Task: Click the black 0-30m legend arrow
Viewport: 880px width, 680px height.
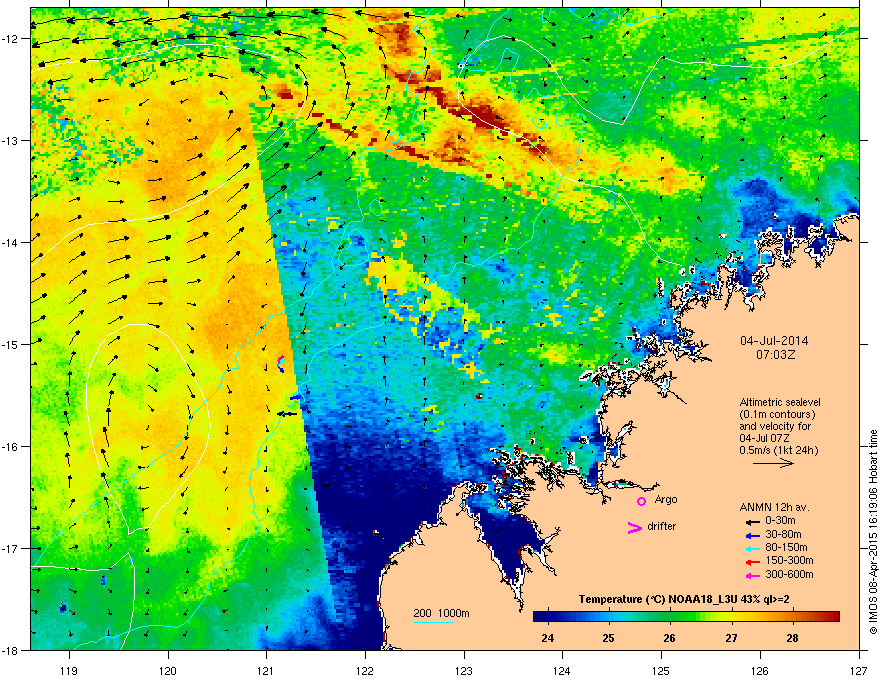Action: click(752, 522)
